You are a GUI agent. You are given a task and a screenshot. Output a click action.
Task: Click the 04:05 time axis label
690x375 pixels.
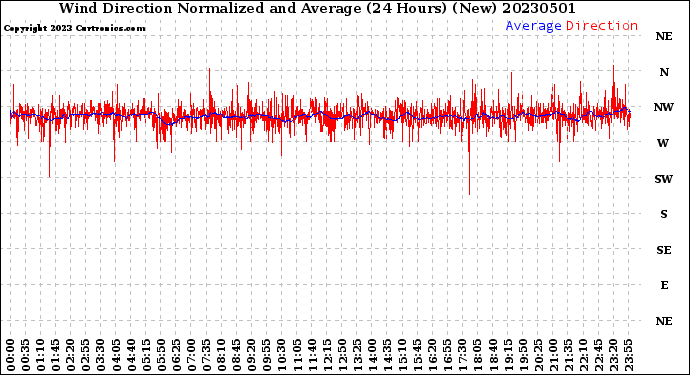[116, 355]
